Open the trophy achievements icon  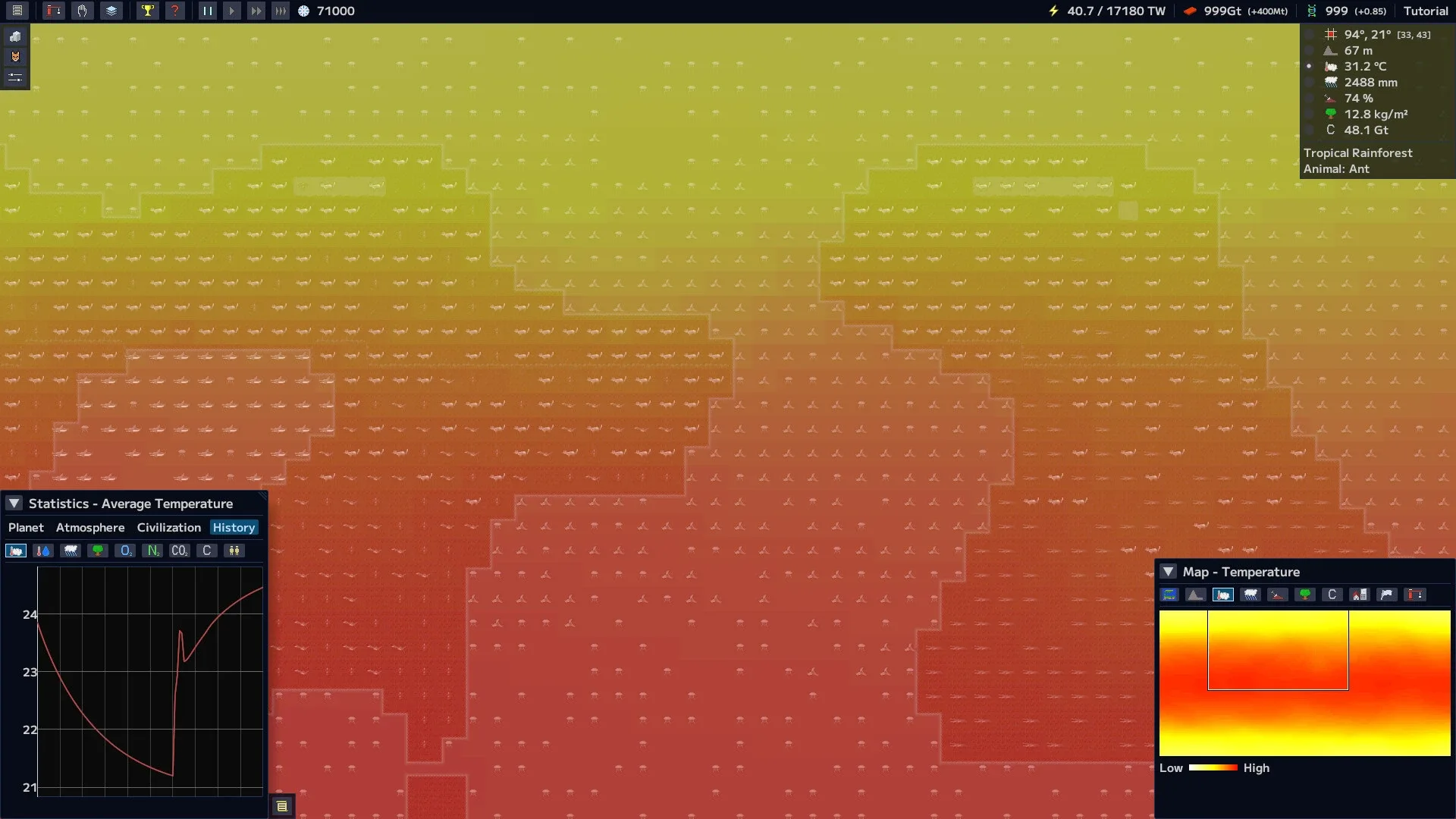coord(147,11)
